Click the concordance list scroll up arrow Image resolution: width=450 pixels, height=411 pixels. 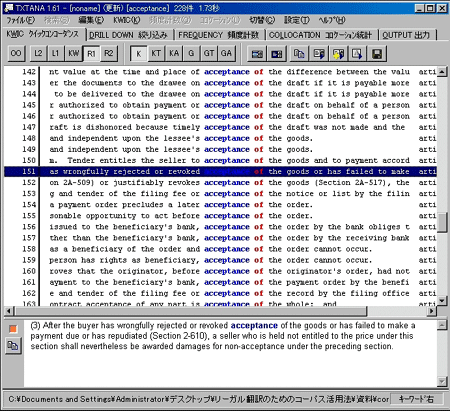pos(442,71)
